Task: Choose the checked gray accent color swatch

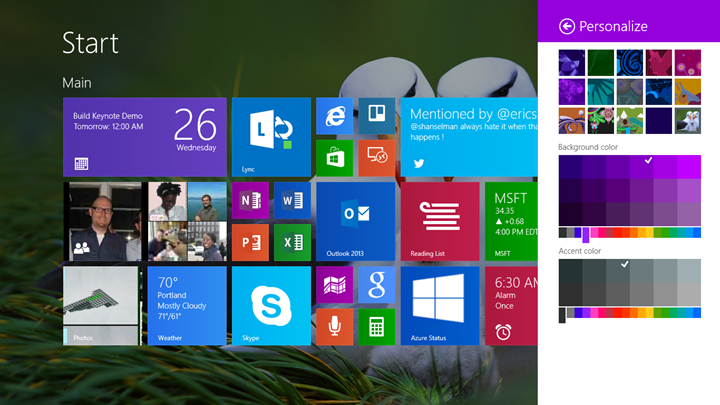Action: (618, 271)
